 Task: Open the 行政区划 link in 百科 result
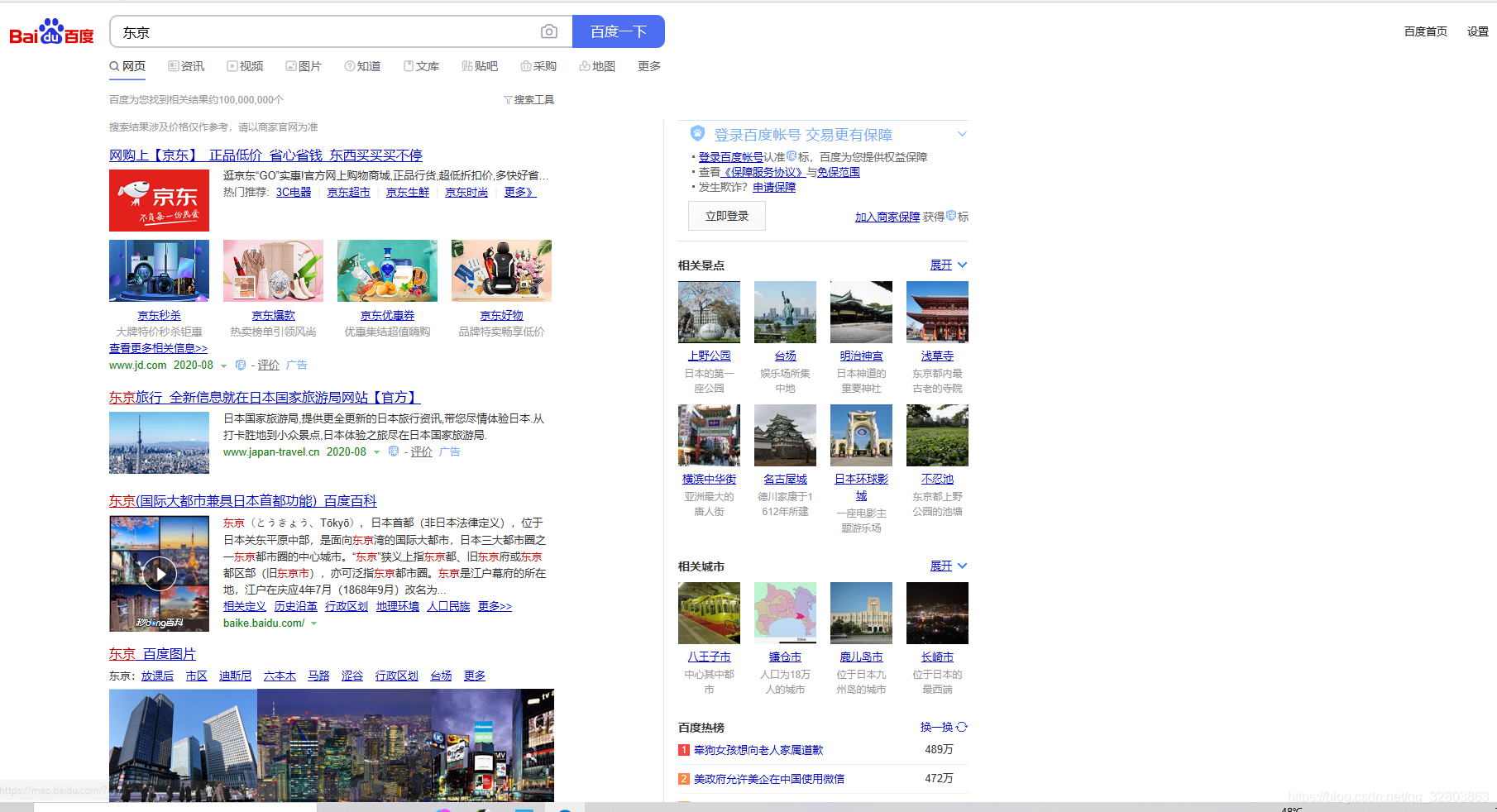pos(347,606)
